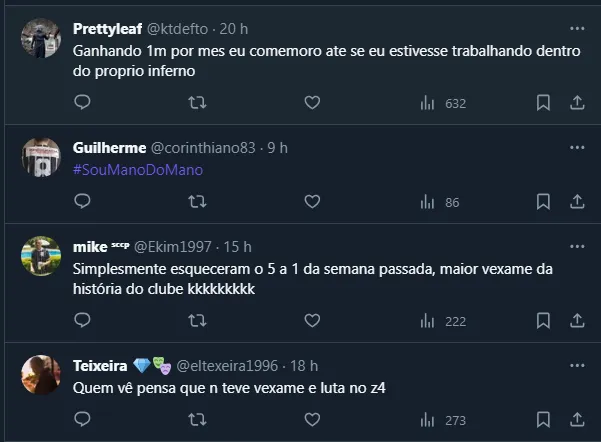Open Guilherme's profile picture
Viewport: 601px width, 442px height.
(42, 158)
